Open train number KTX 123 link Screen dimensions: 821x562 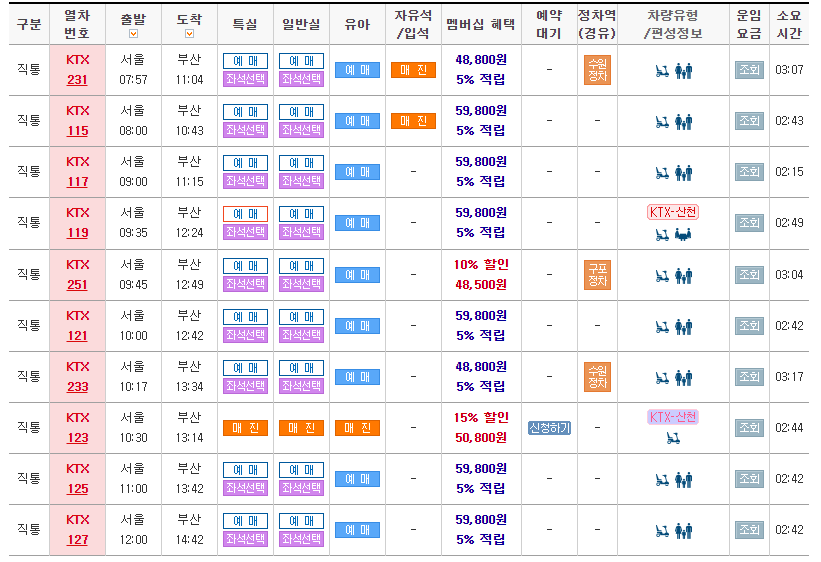[x=77, y=438]
